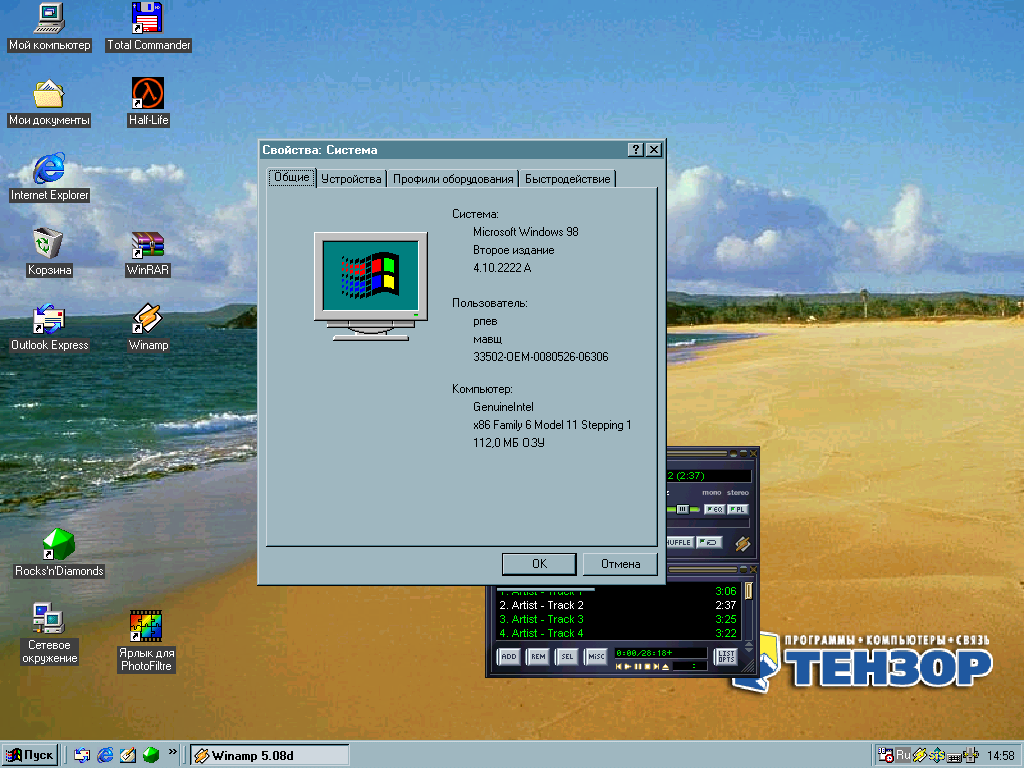1024x768 pixels.
Task: Click playlist mini pause button
Action: click(638, 667)
